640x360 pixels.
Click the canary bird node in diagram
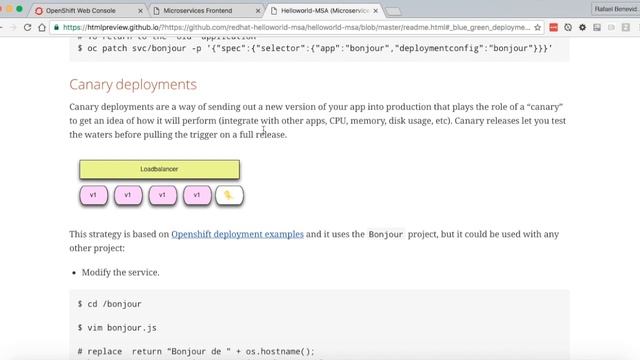click(x=229, y=195)
